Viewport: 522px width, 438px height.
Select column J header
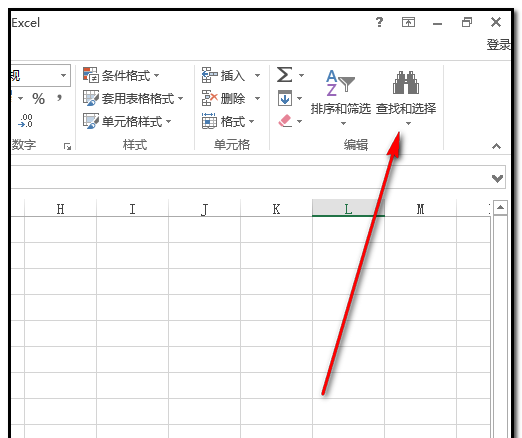click(204, 209)
